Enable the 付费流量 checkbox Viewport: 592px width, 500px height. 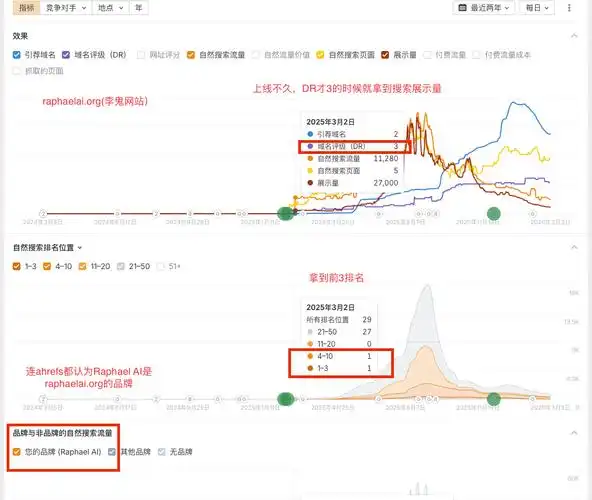coord(427,55)
